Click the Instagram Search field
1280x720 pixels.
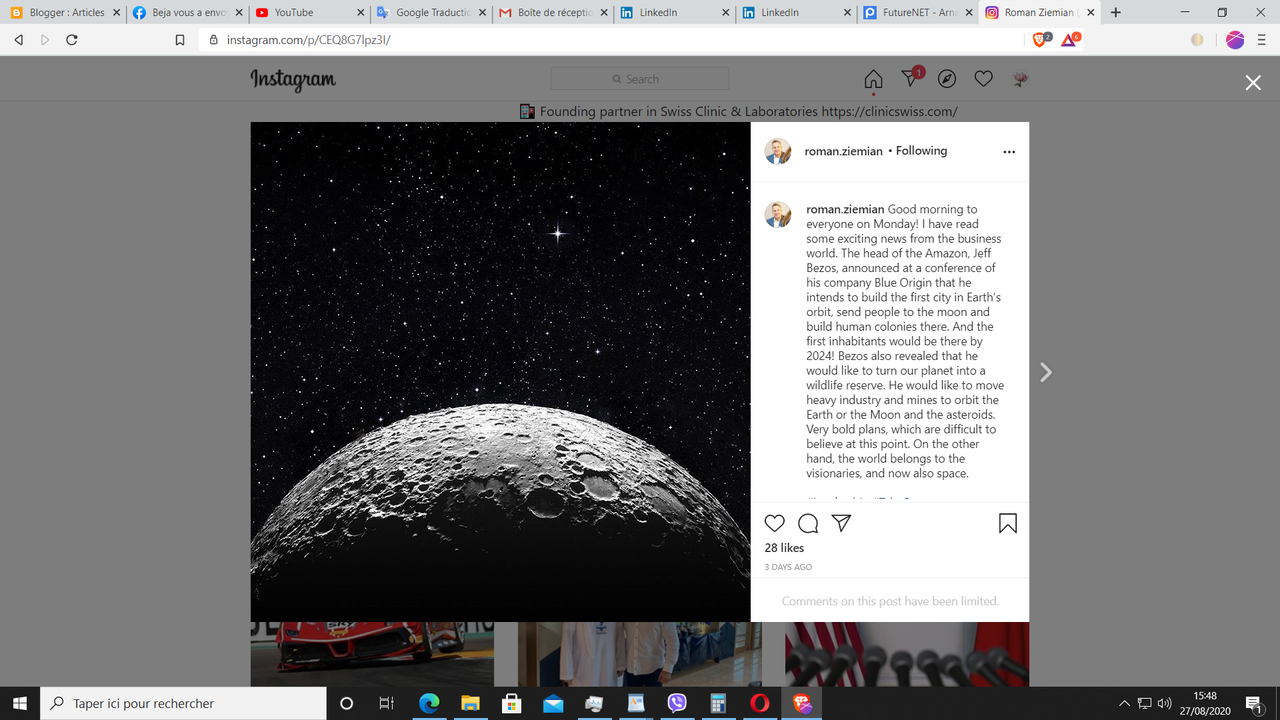[640, 79]
